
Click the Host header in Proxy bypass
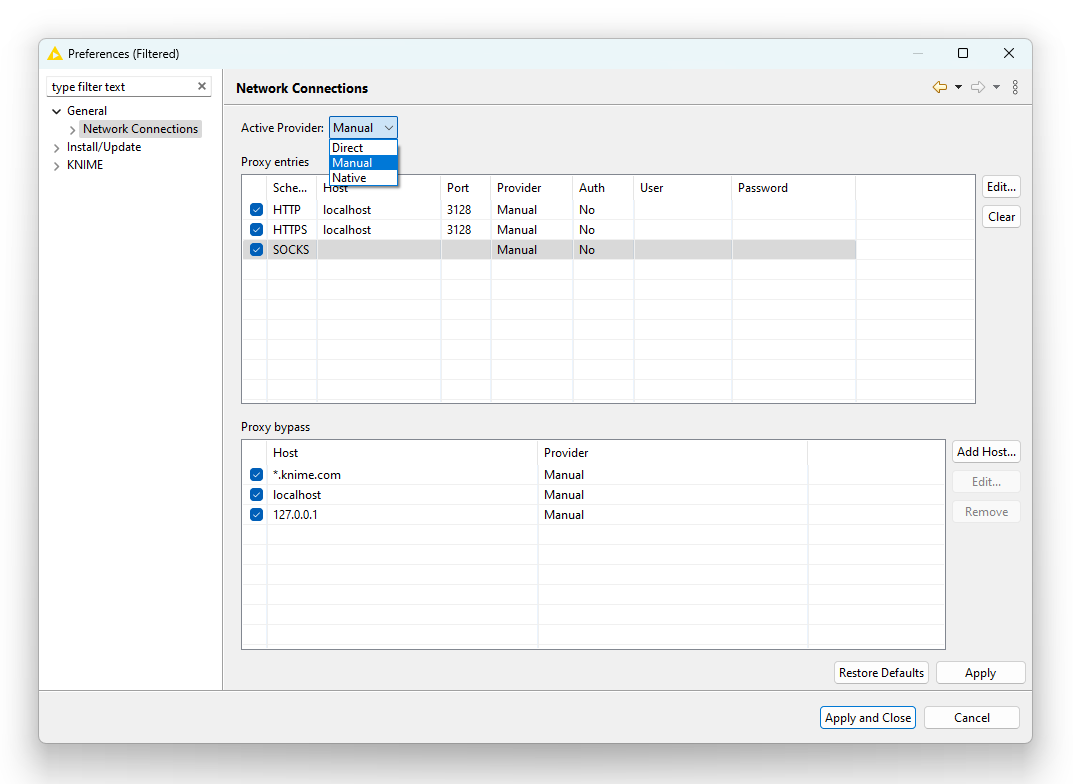[402, 453]
